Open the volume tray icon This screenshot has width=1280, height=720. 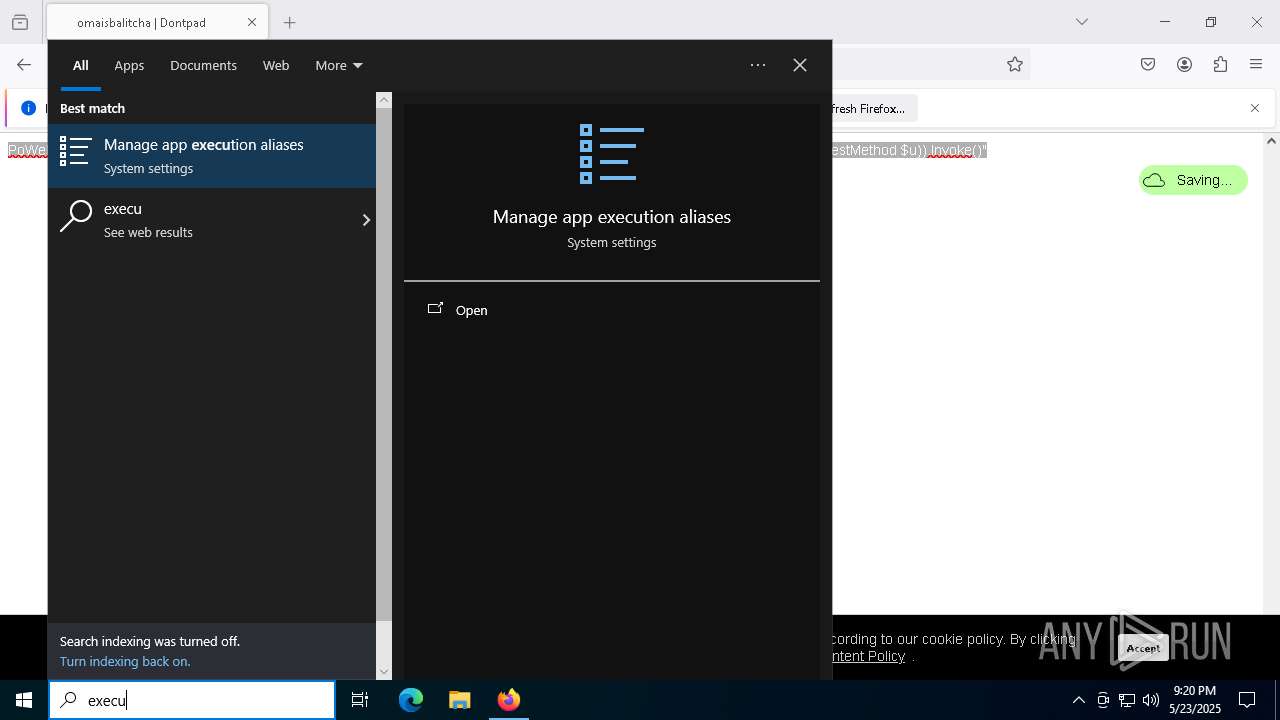point(1151,700)
